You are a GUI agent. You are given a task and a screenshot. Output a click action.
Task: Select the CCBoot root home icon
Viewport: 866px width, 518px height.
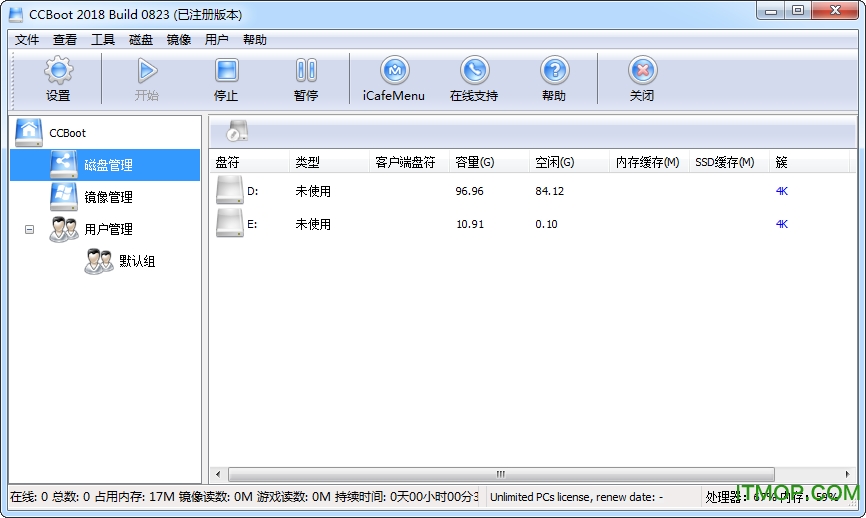29,133
